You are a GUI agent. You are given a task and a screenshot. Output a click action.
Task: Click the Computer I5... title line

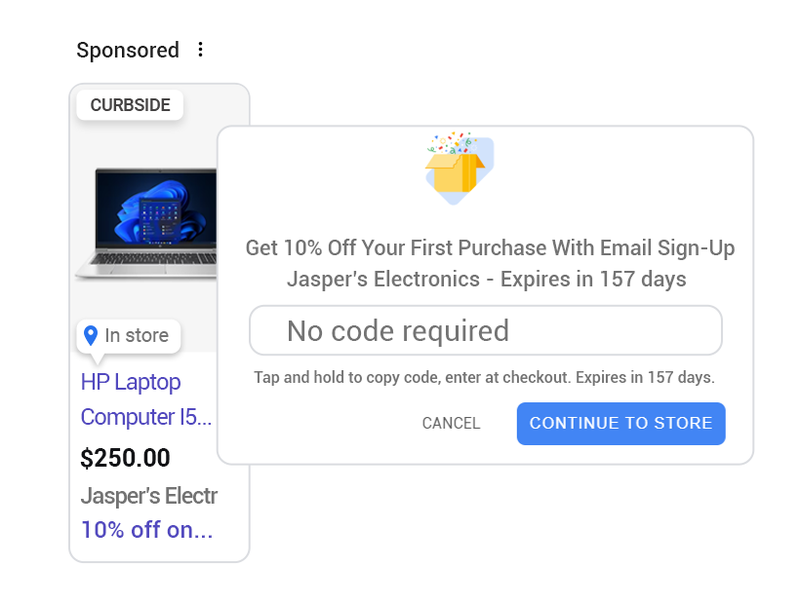tap(146, 417)
